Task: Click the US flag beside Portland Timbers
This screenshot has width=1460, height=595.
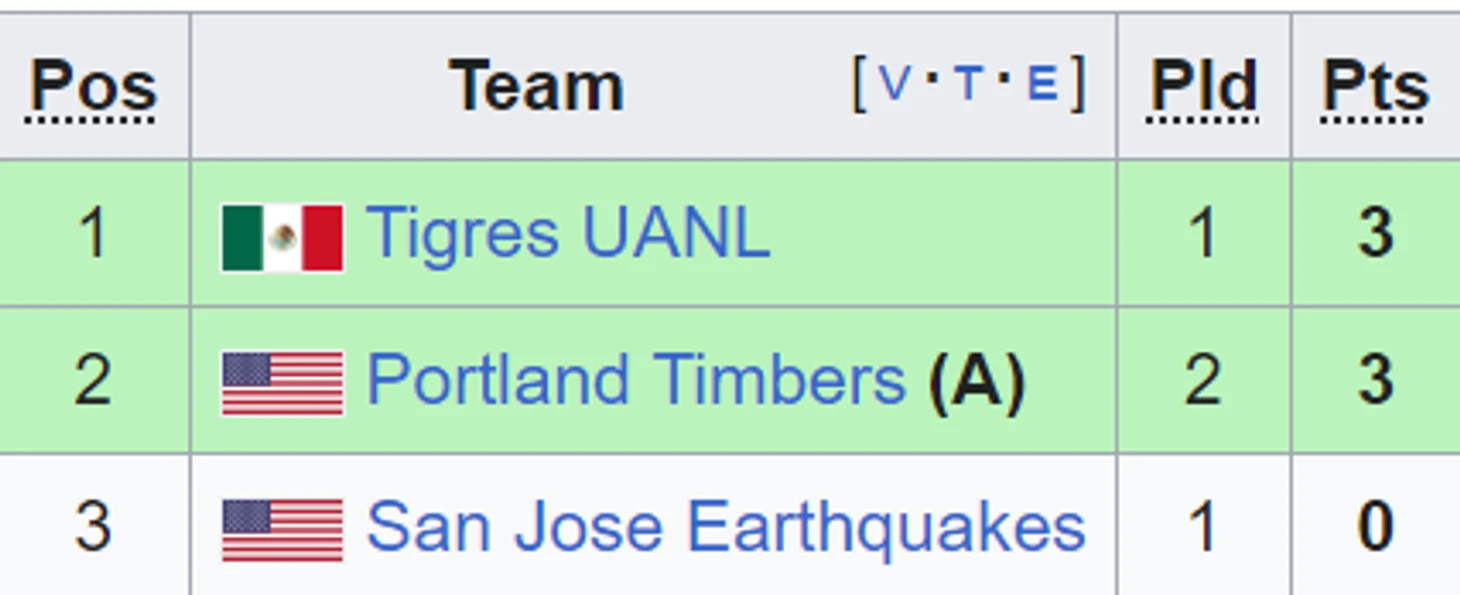Action: (283, 383)
